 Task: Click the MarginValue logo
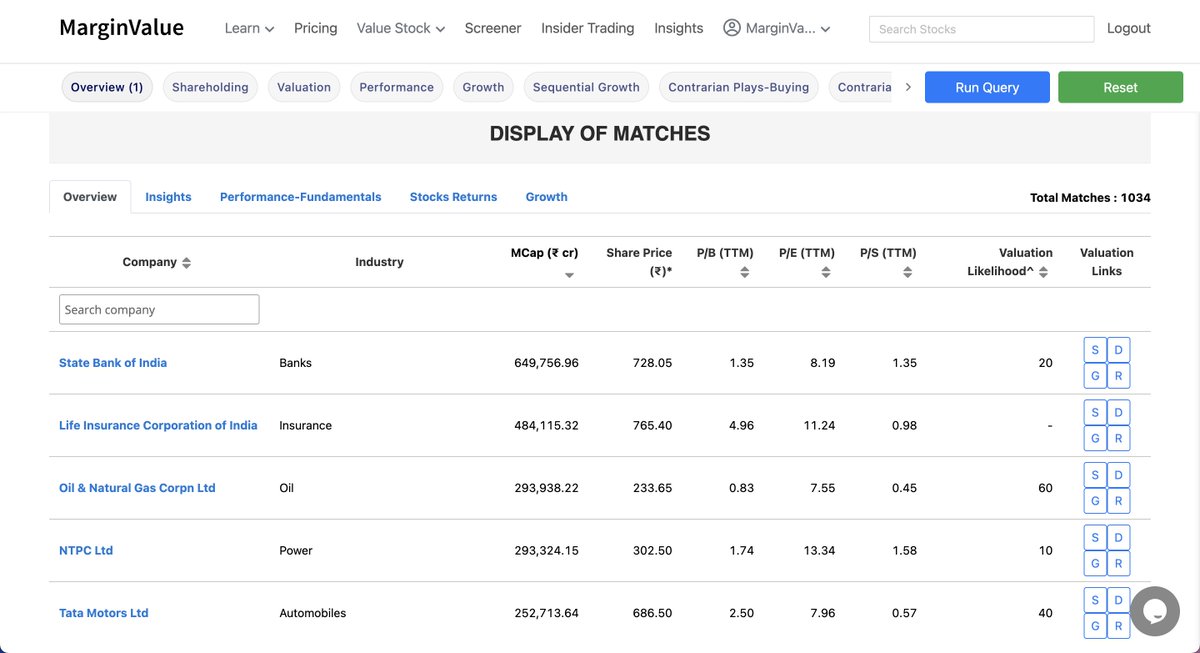coord(122,28)
